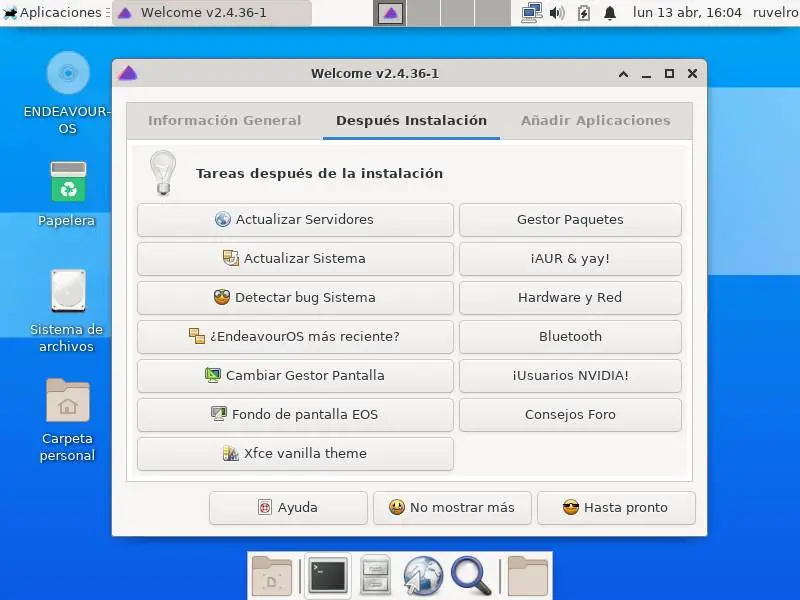
Task: Click Detectar bug Sistema button
Action: pos(295,297)
